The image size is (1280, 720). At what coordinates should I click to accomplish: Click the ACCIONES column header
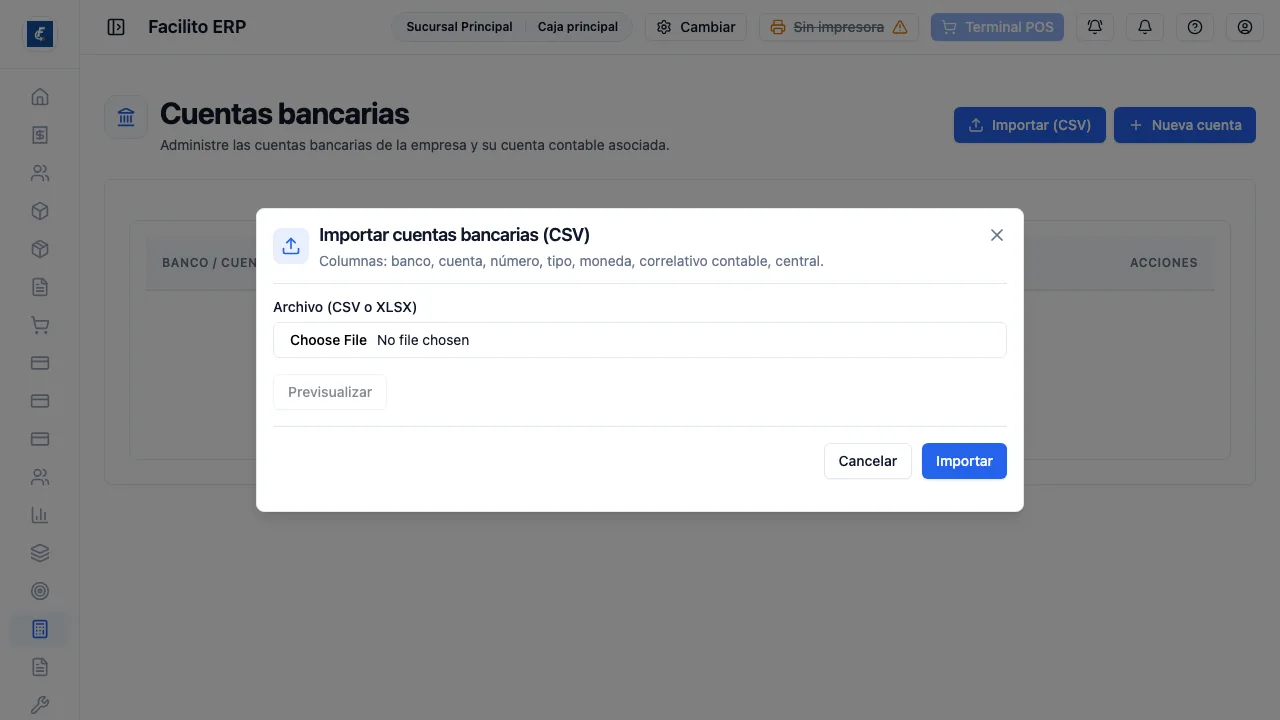click(1164, 263)
